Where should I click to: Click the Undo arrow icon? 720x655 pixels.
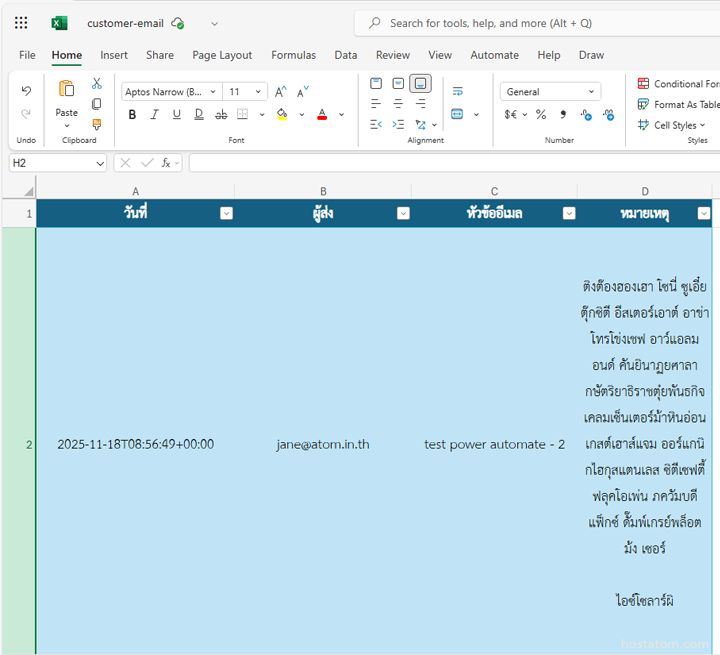click(26, 91)
